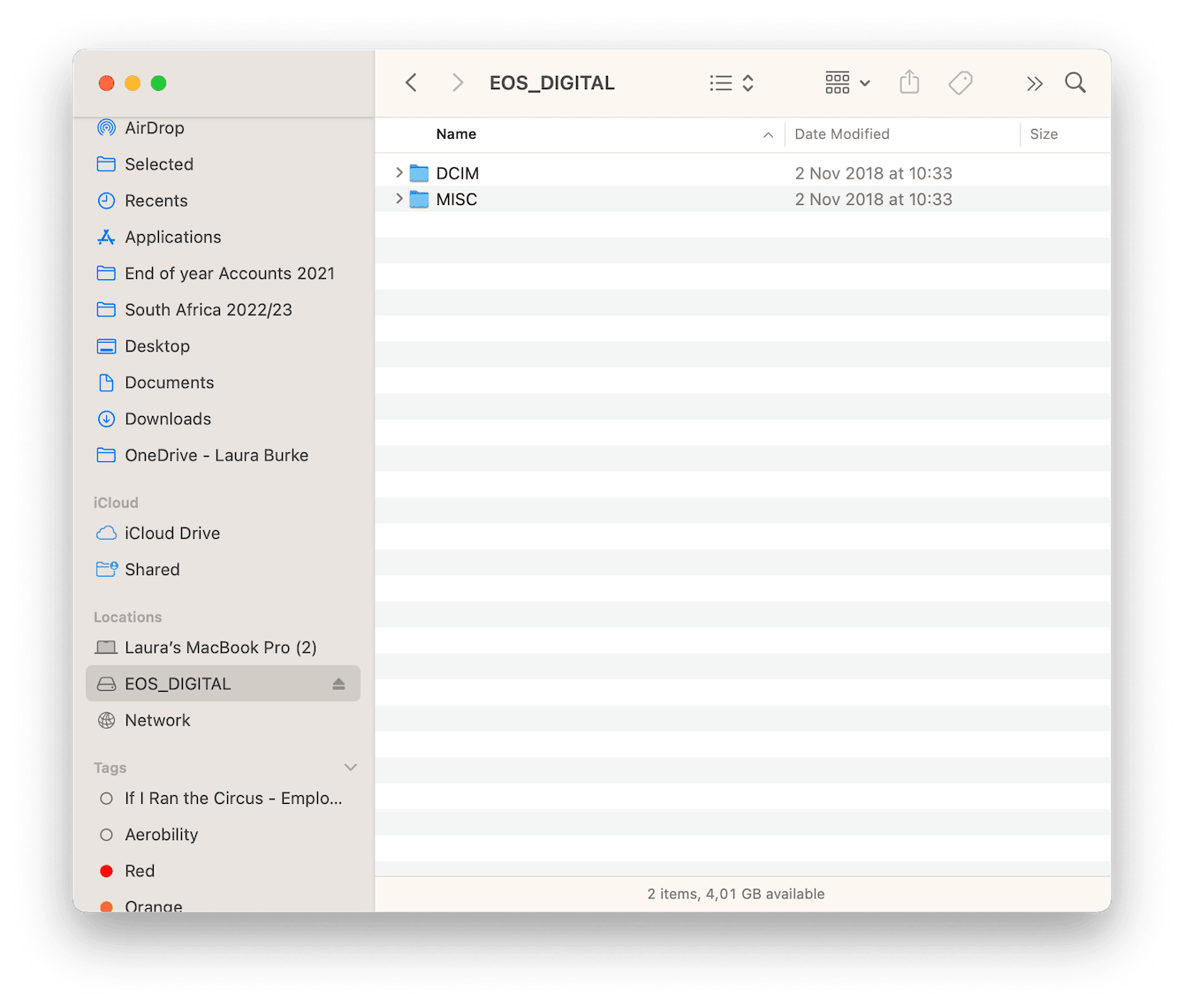Navigate back with the back arrow

pyautogui.click(x=411, y=82)
